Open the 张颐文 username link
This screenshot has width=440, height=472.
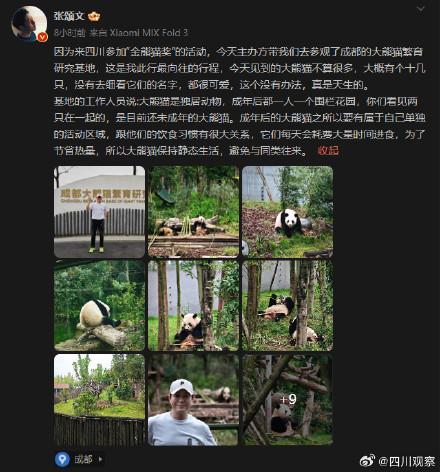pos(69,16)
